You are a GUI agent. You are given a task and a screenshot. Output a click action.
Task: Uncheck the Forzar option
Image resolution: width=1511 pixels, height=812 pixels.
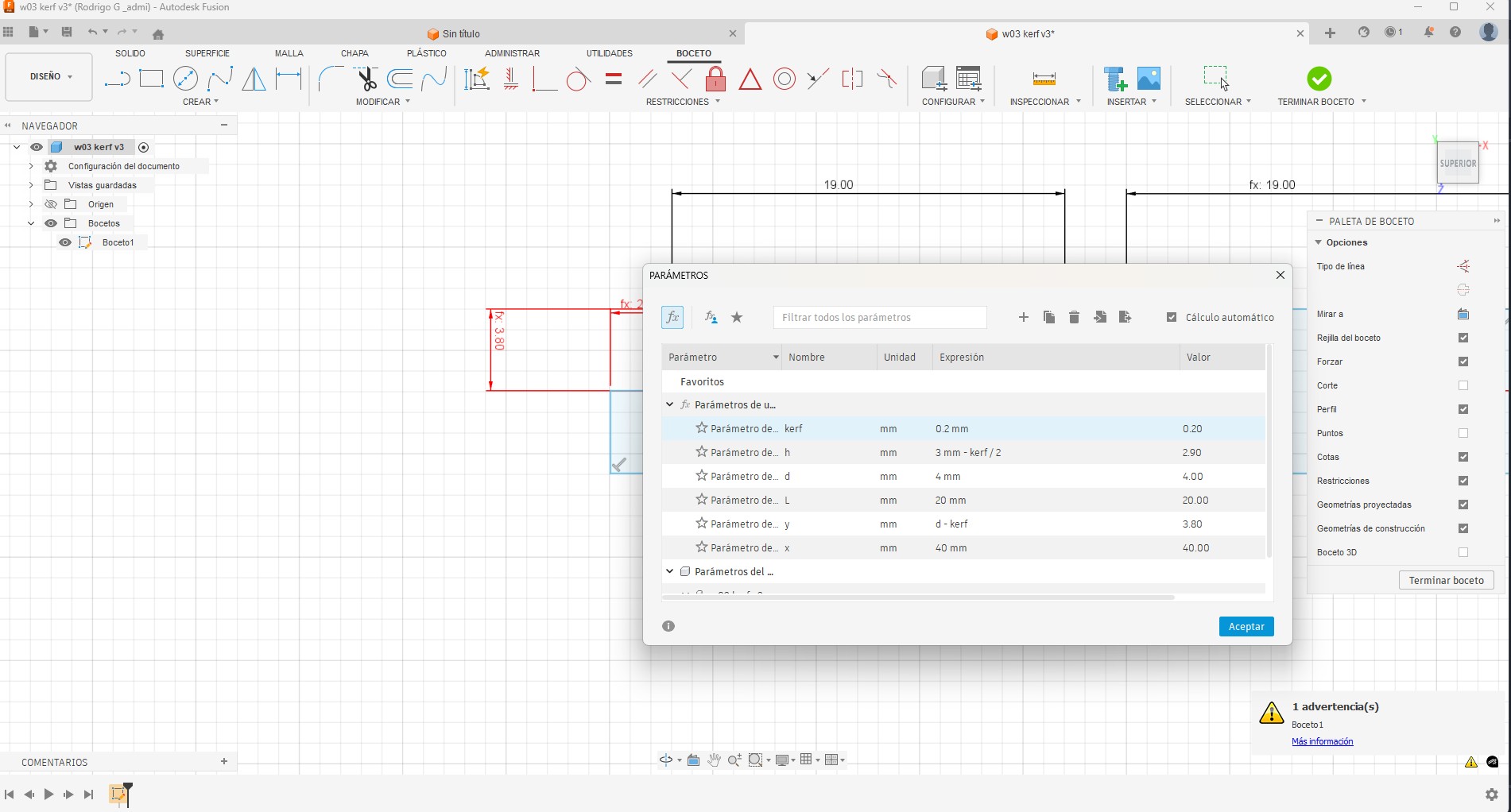[x=1463, y=362]
